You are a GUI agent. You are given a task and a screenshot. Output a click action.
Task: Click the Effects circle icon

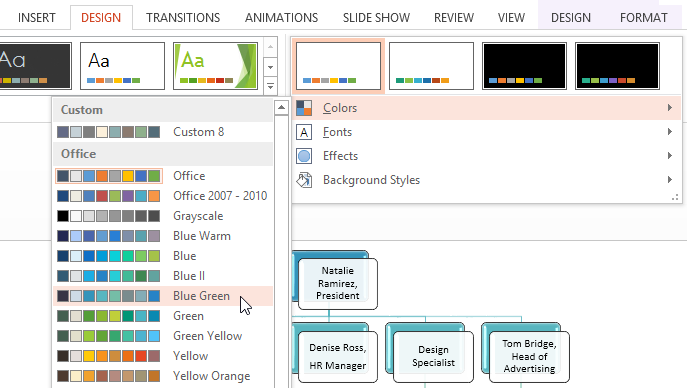point(304,156)
